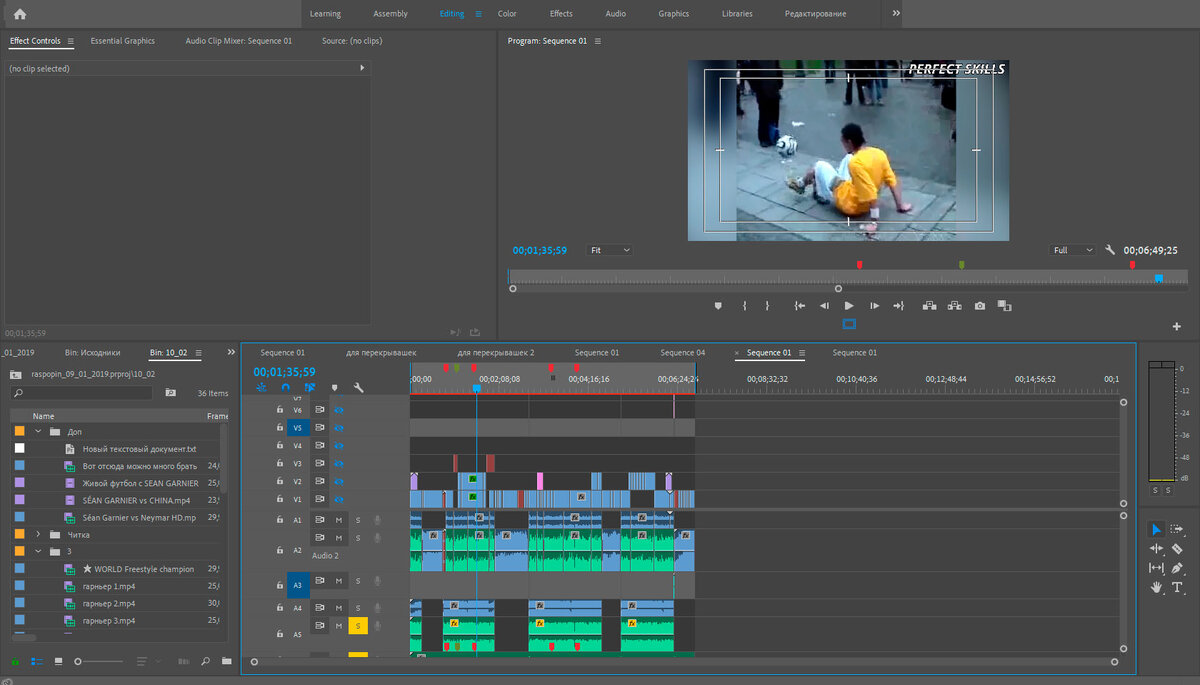Click Export Frame camera icon

coord(980,306)
